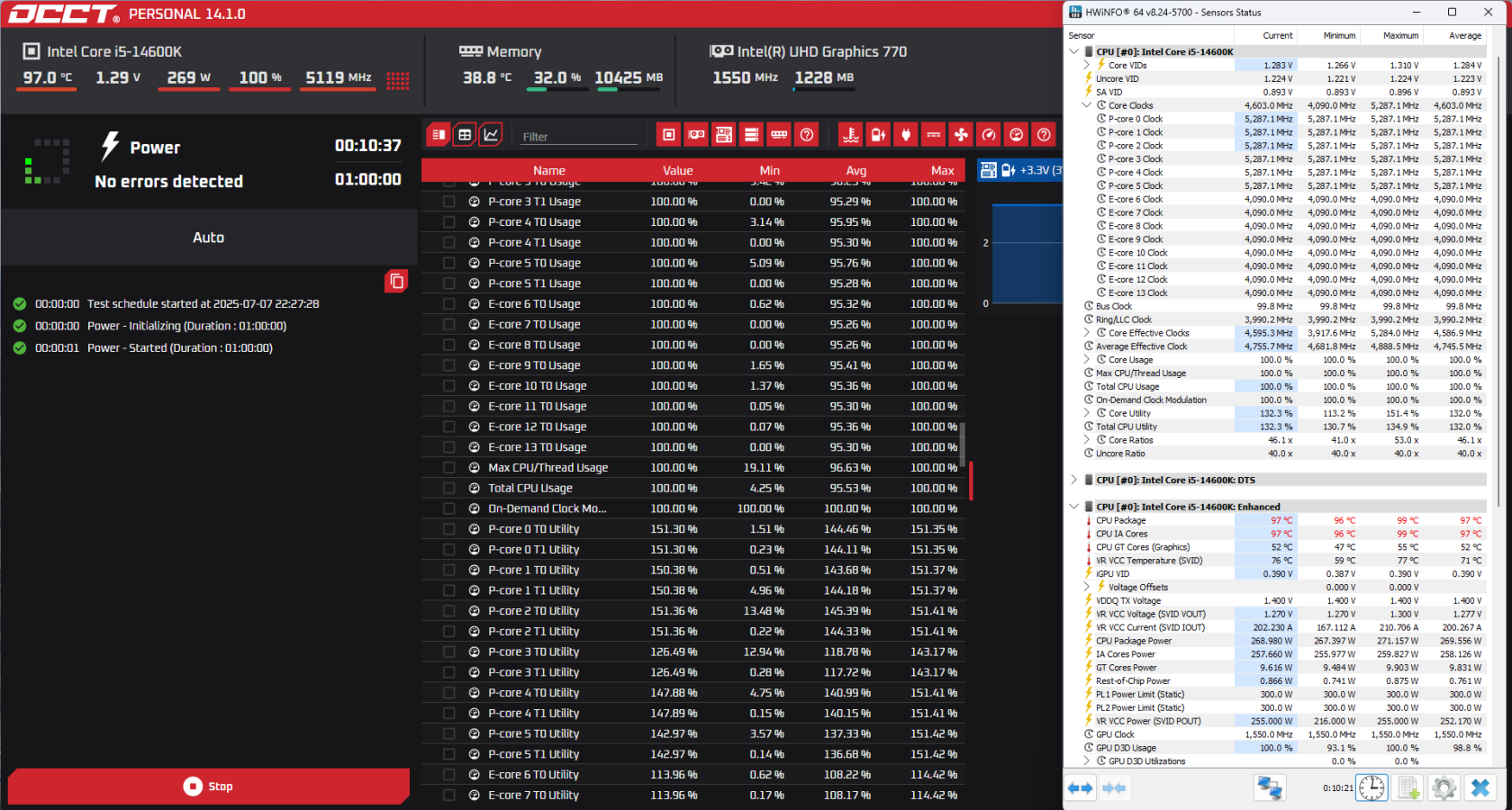
Task: Expand the Core VIDs sensor row
Action: pos(1086,65)
